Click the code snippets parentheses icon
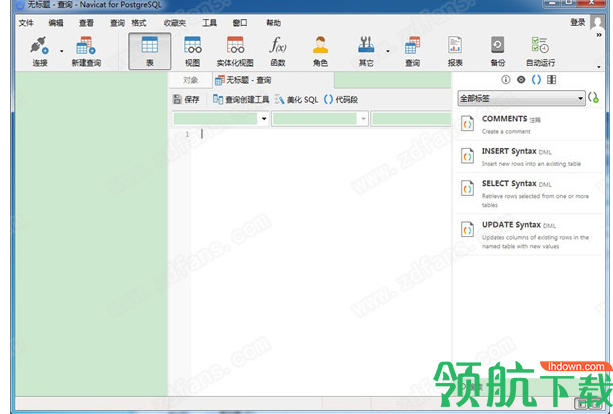This screenshot has height=414, width=613. 536,80
